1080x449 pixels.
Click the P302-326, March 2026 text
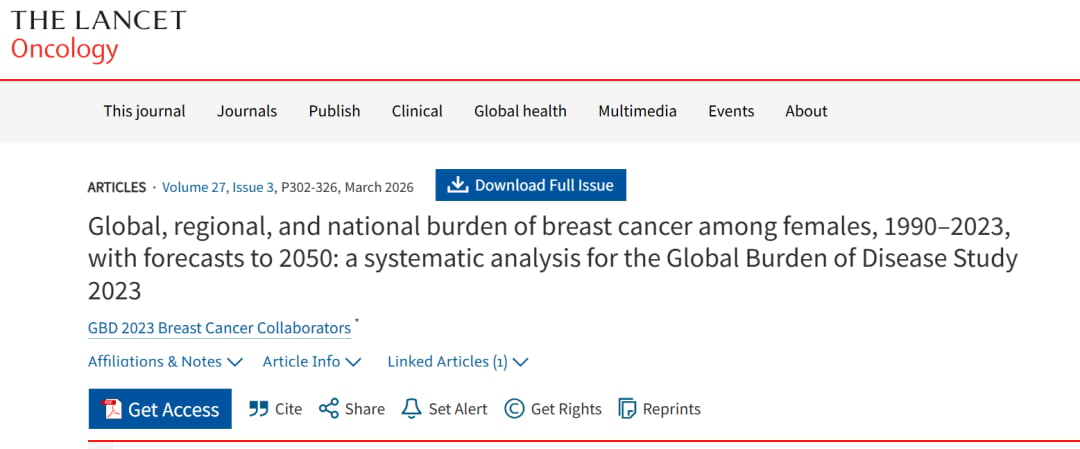pos(347,187)
